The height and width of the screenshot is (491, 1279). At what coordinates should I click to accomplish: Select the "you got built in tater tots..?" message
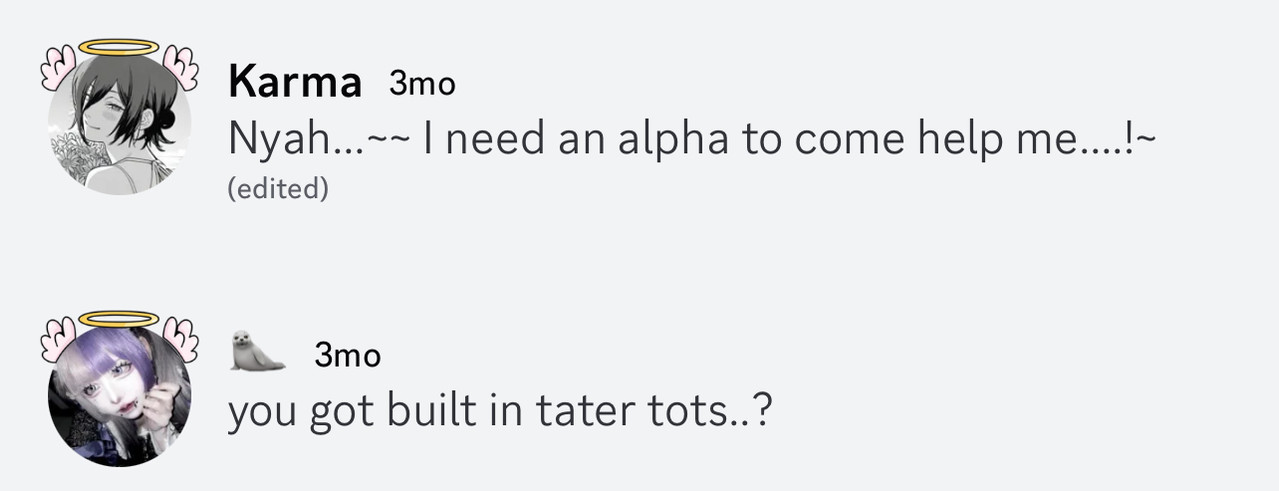[500, 410]
